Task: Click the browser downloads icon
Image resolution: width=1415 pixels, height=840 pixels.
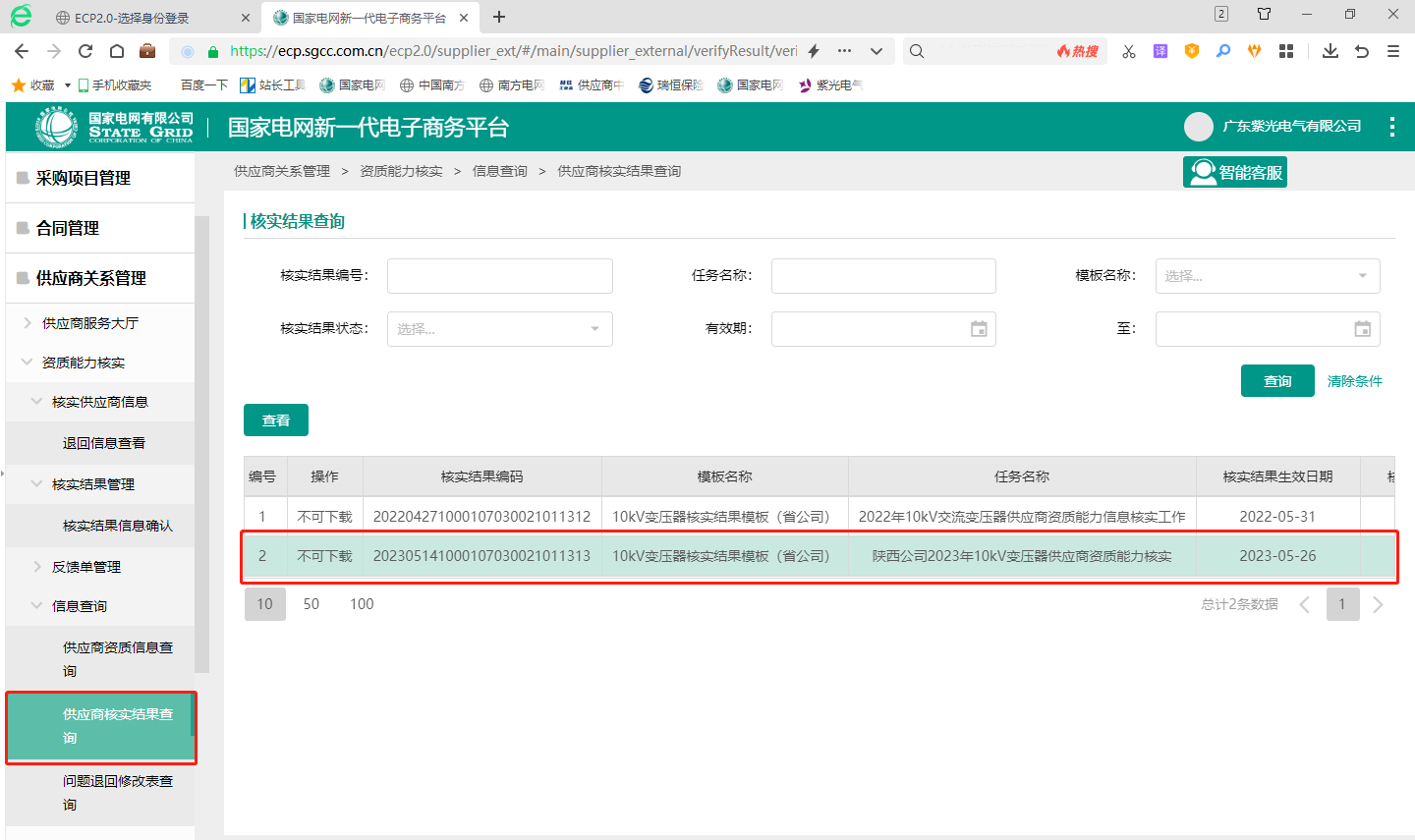Action: pos(1330,50)
